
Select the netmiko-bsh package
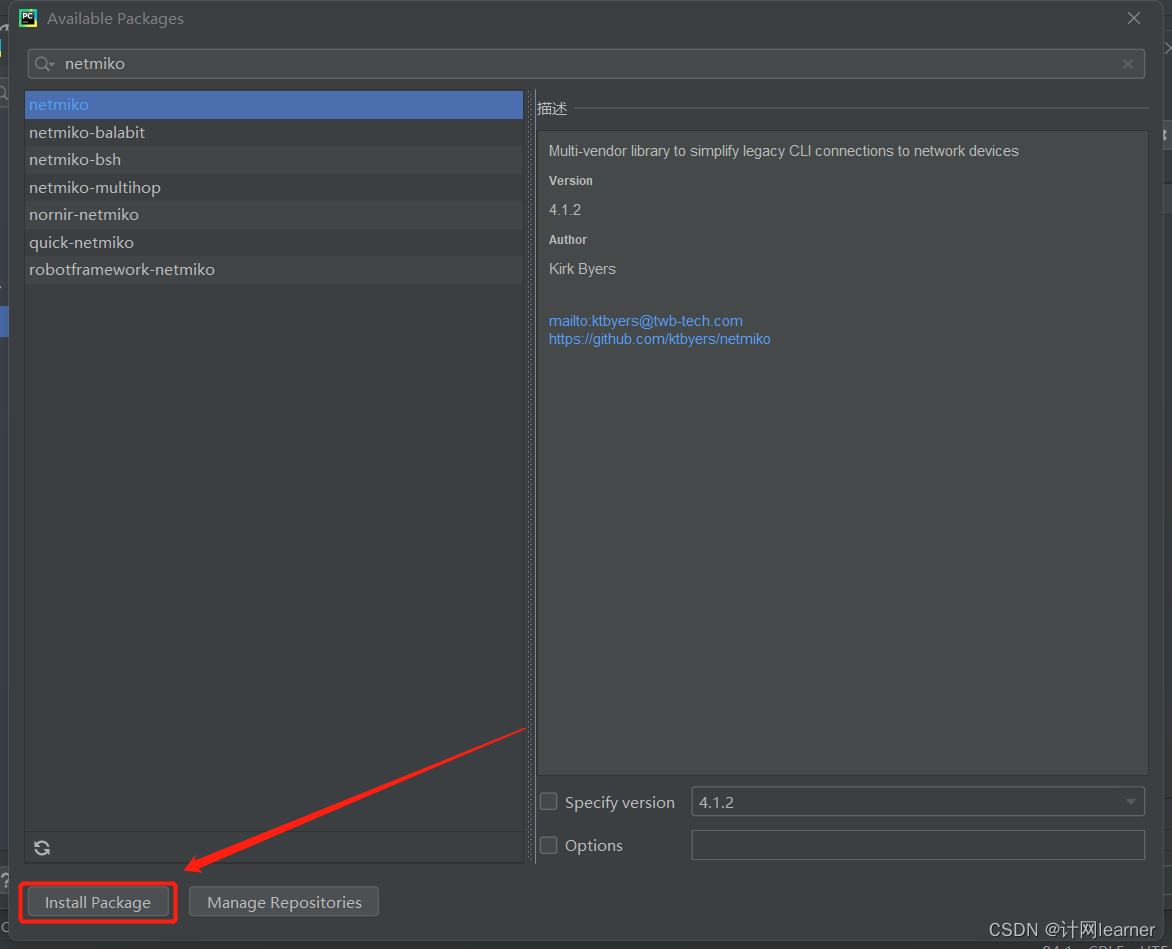click(274, 160)
